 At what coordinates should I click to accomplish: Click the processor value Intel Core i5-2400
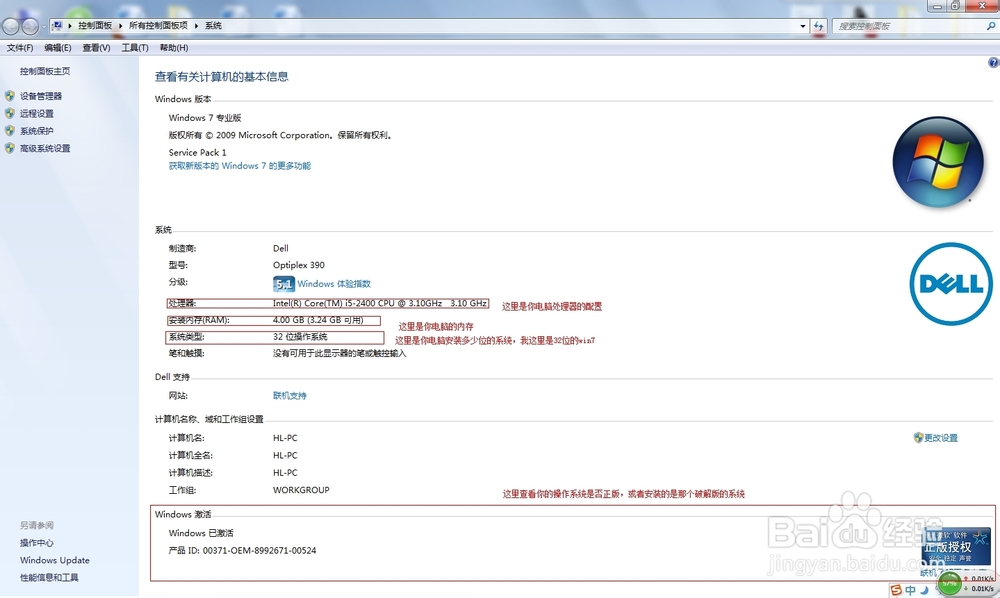click(380, 303)
